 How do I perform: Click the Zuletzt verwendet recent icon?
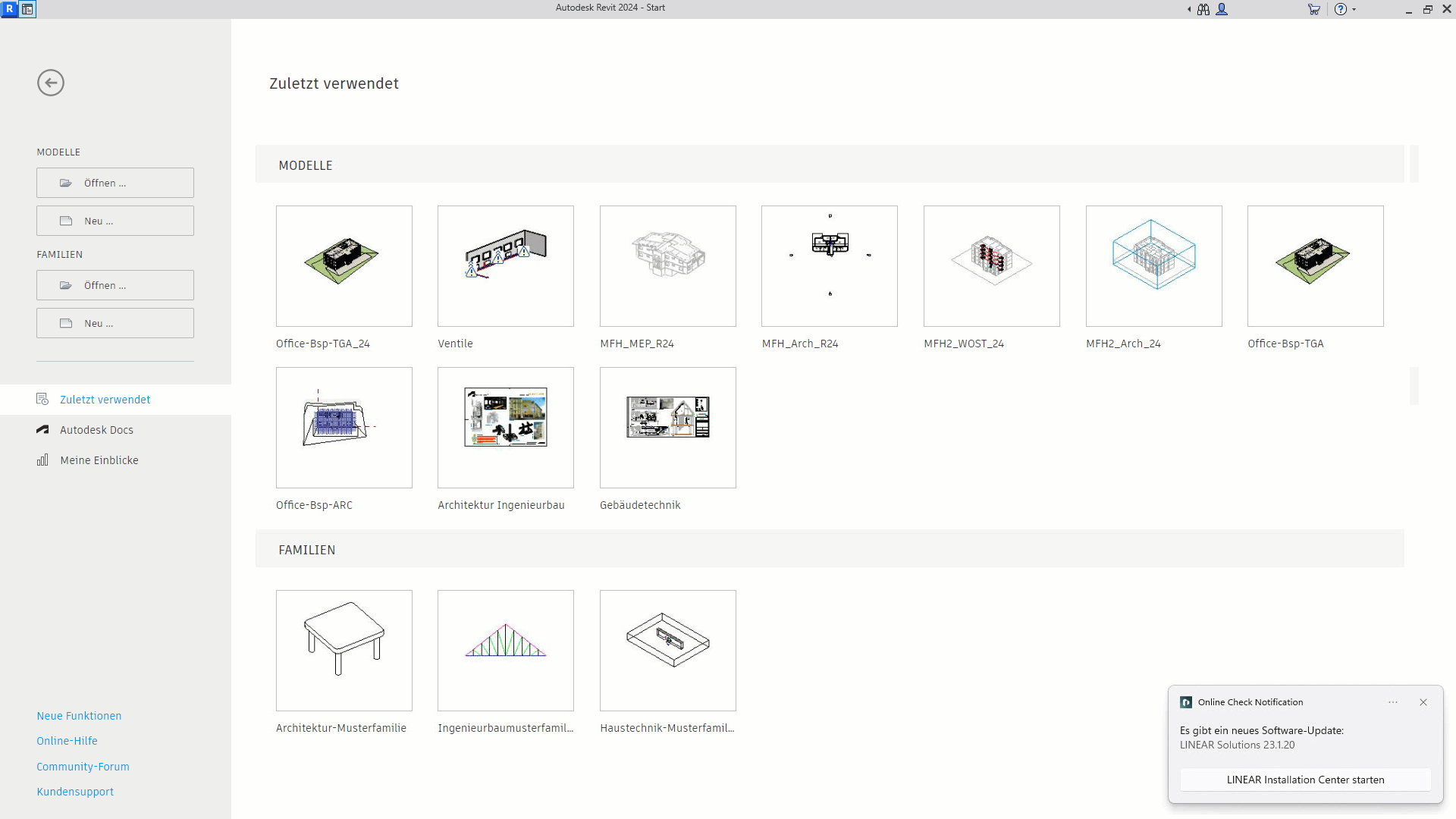(x=42, y=400)
